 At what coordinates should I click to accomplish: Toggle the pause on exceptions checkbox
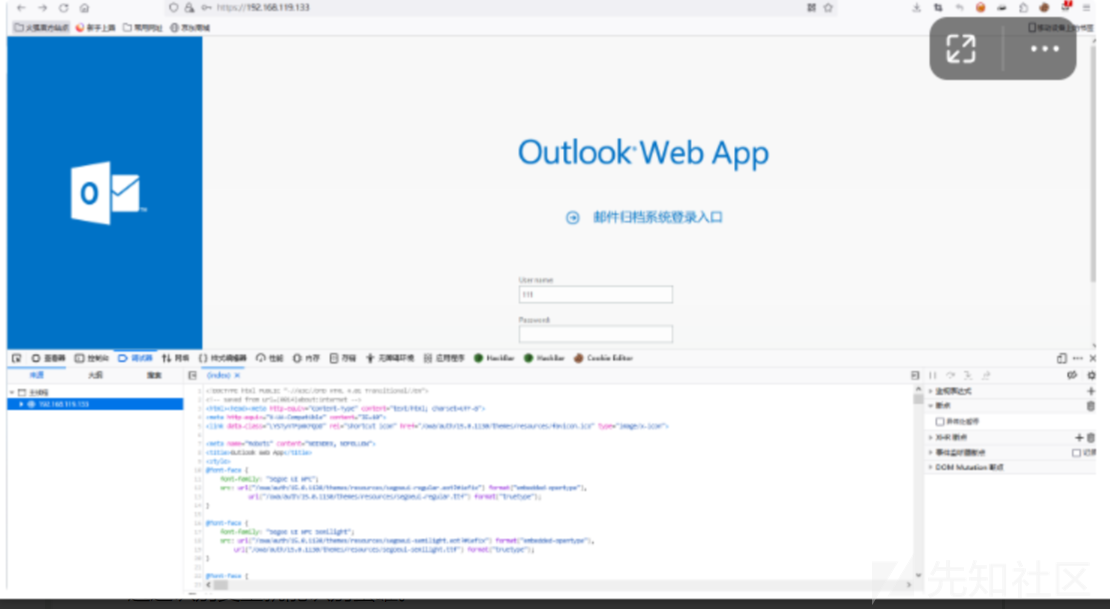pos(940,421)
